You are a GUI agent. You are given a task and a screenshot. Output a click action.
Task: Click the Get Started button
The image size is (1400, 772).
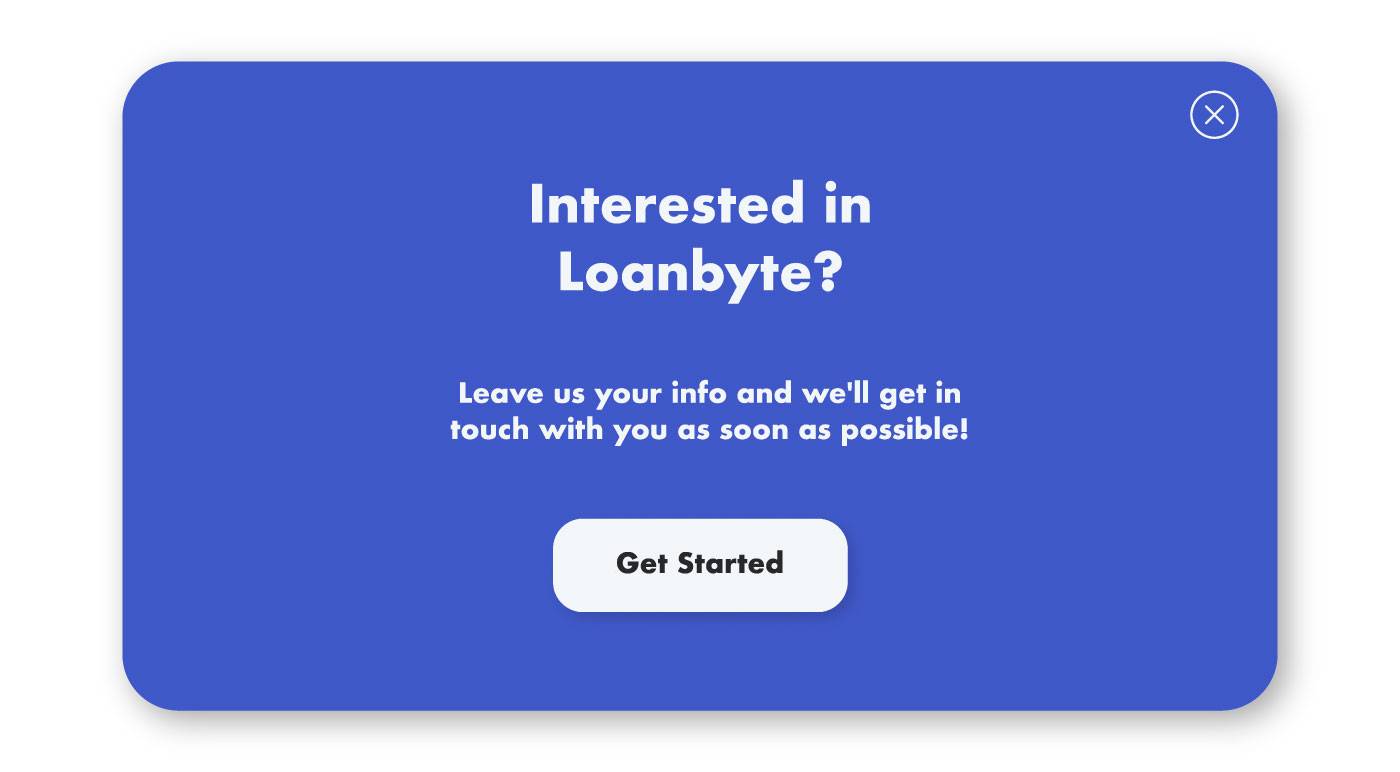pos(700,565)
